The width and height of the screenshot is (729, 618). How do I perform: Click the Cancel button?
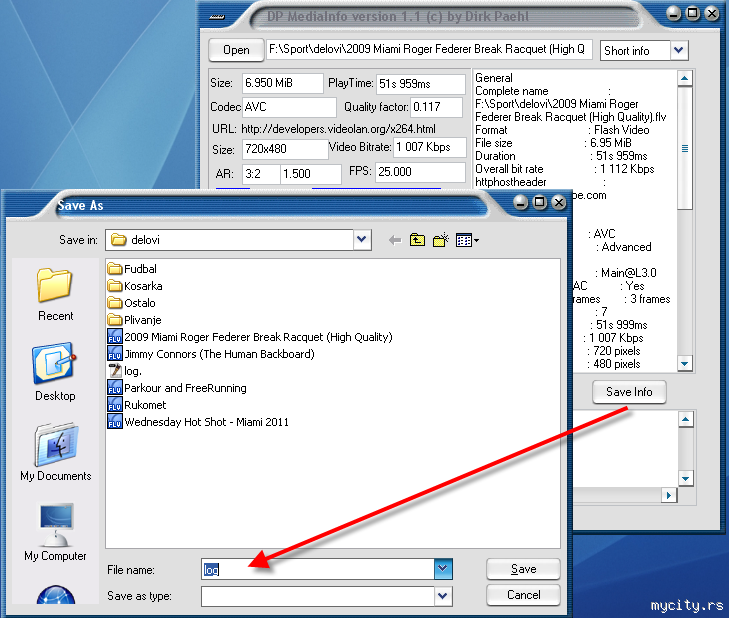523,595
